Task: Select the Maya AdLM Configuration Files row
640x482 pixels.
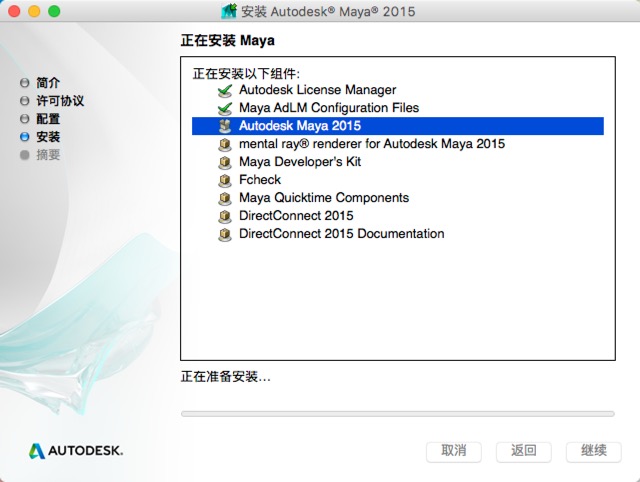Action: click(398, 108)
